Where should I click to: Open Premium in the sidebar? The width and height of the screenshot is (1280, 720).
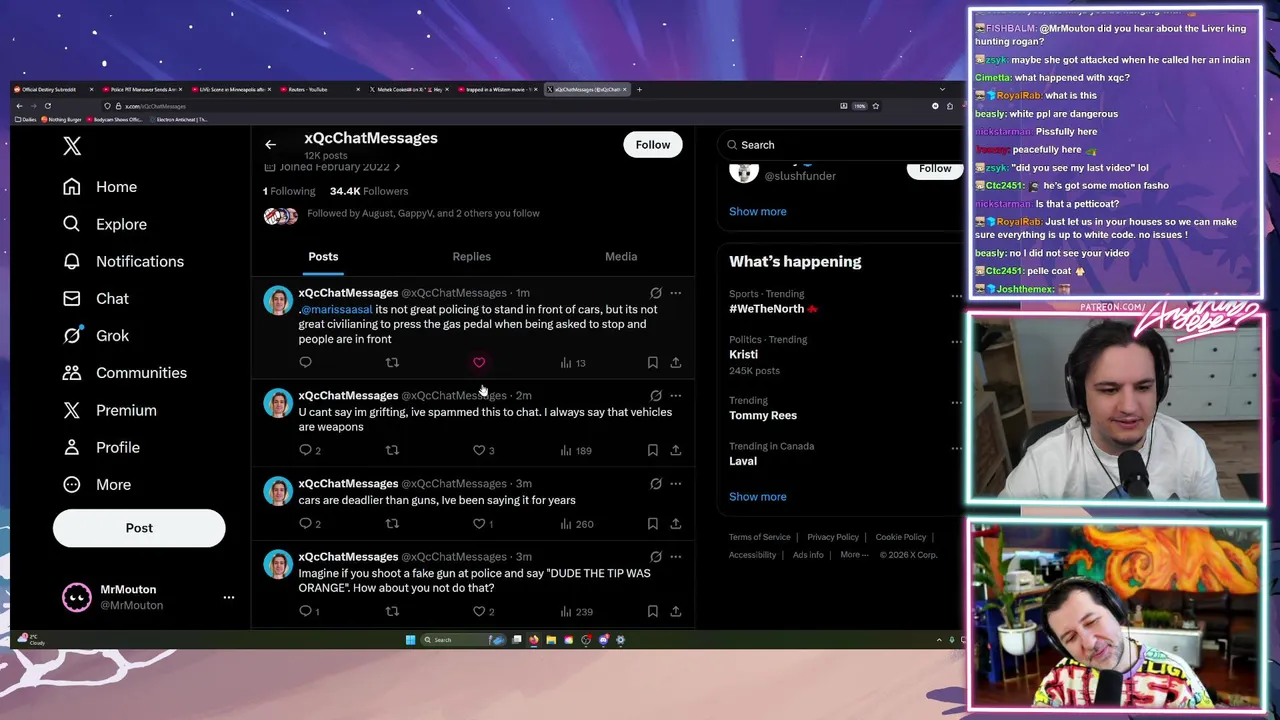110,410
